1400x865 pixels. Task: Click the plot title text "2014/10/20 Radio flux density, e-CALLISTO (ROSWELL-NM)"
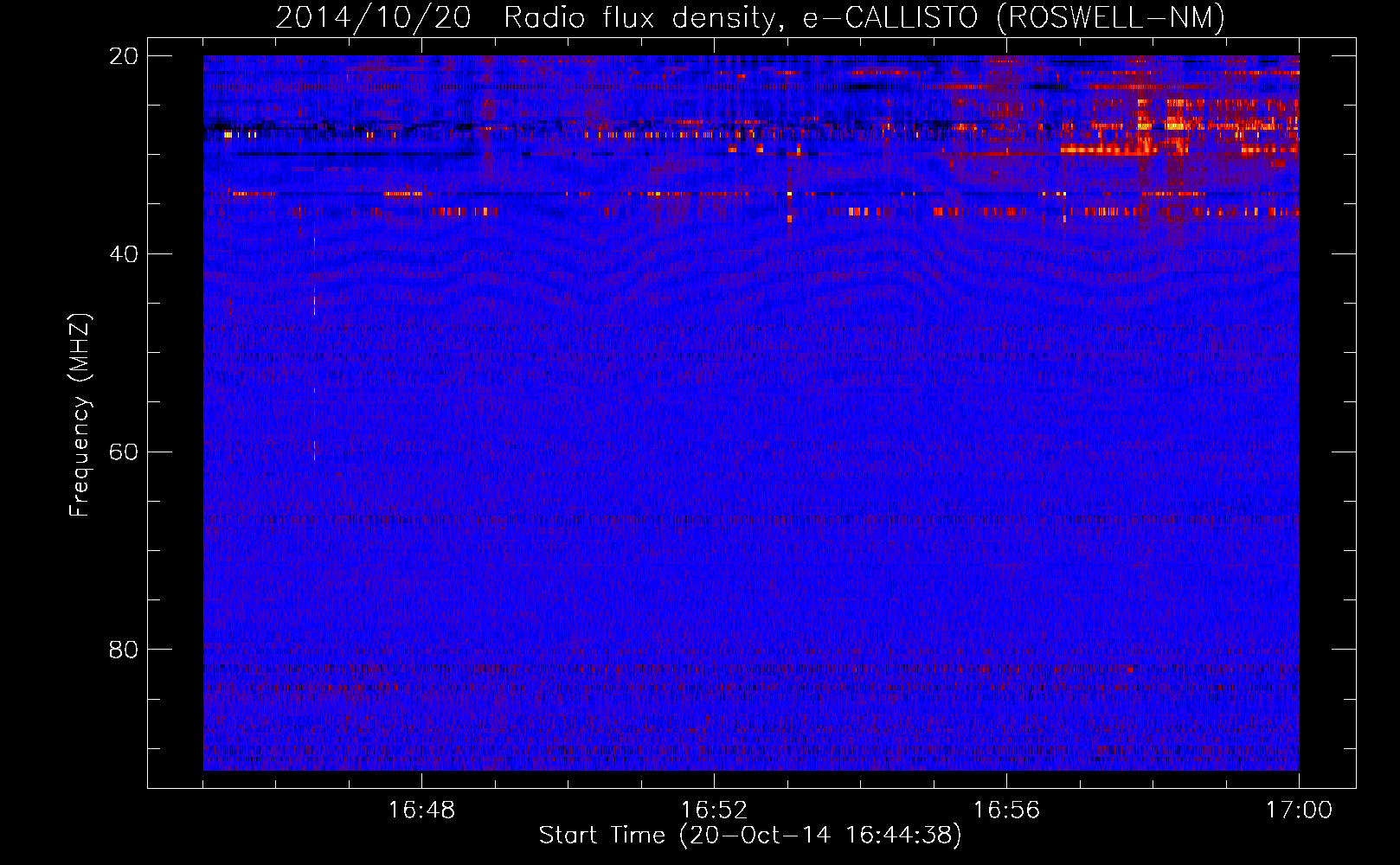pos(750,18)
